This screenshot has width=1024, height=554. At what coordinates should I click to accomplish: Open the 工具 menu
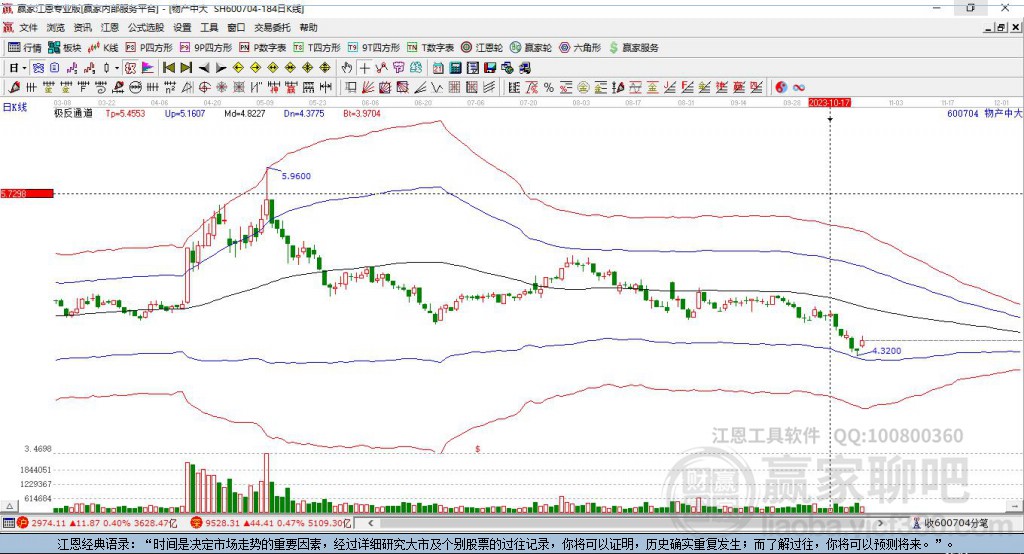(209, 27)
